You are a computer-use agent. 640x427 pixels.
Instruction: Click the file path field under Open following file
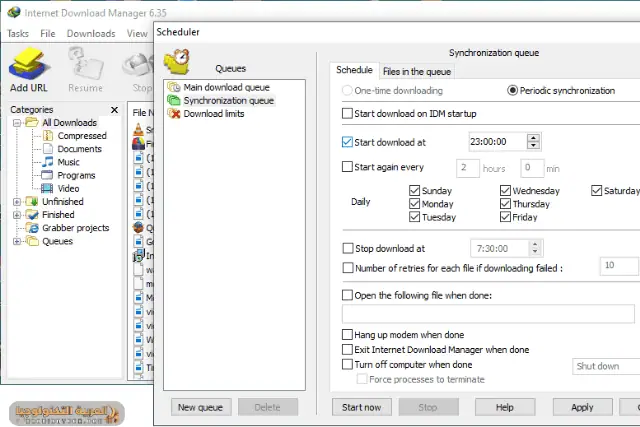488,314
